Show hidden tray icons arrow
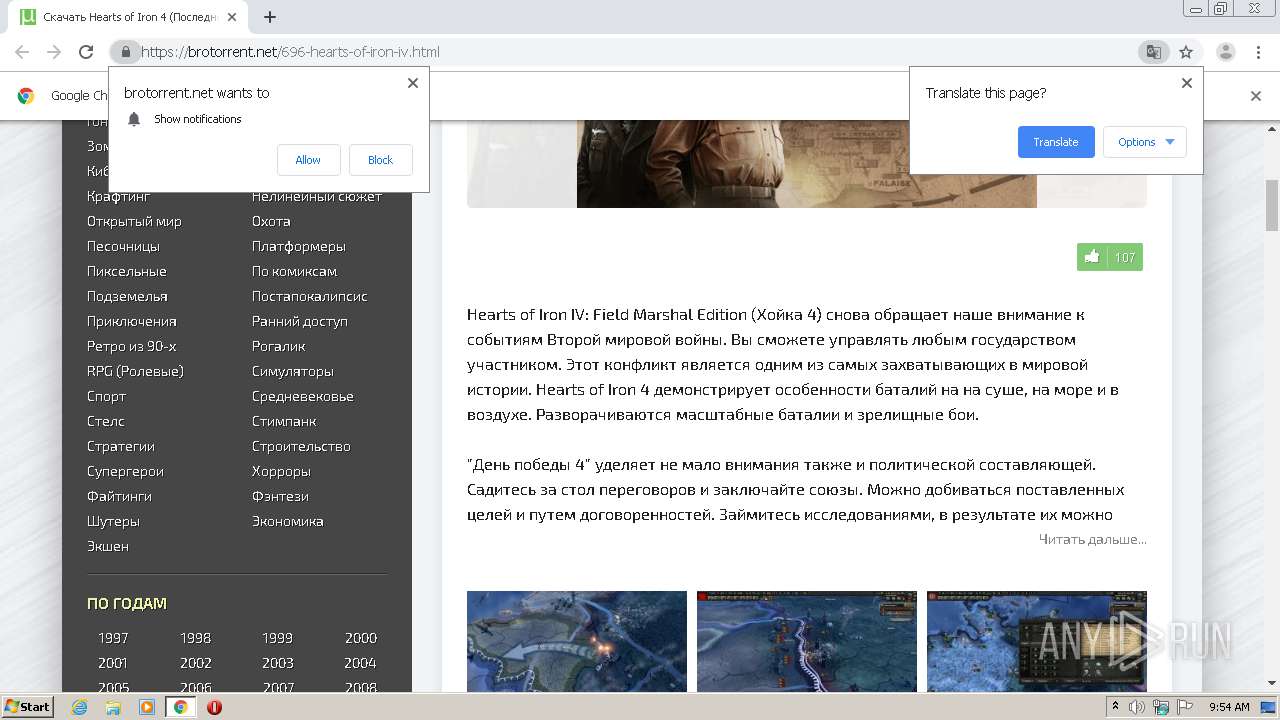This screenshot has height=720, width=1280. tap(1115, 707)
